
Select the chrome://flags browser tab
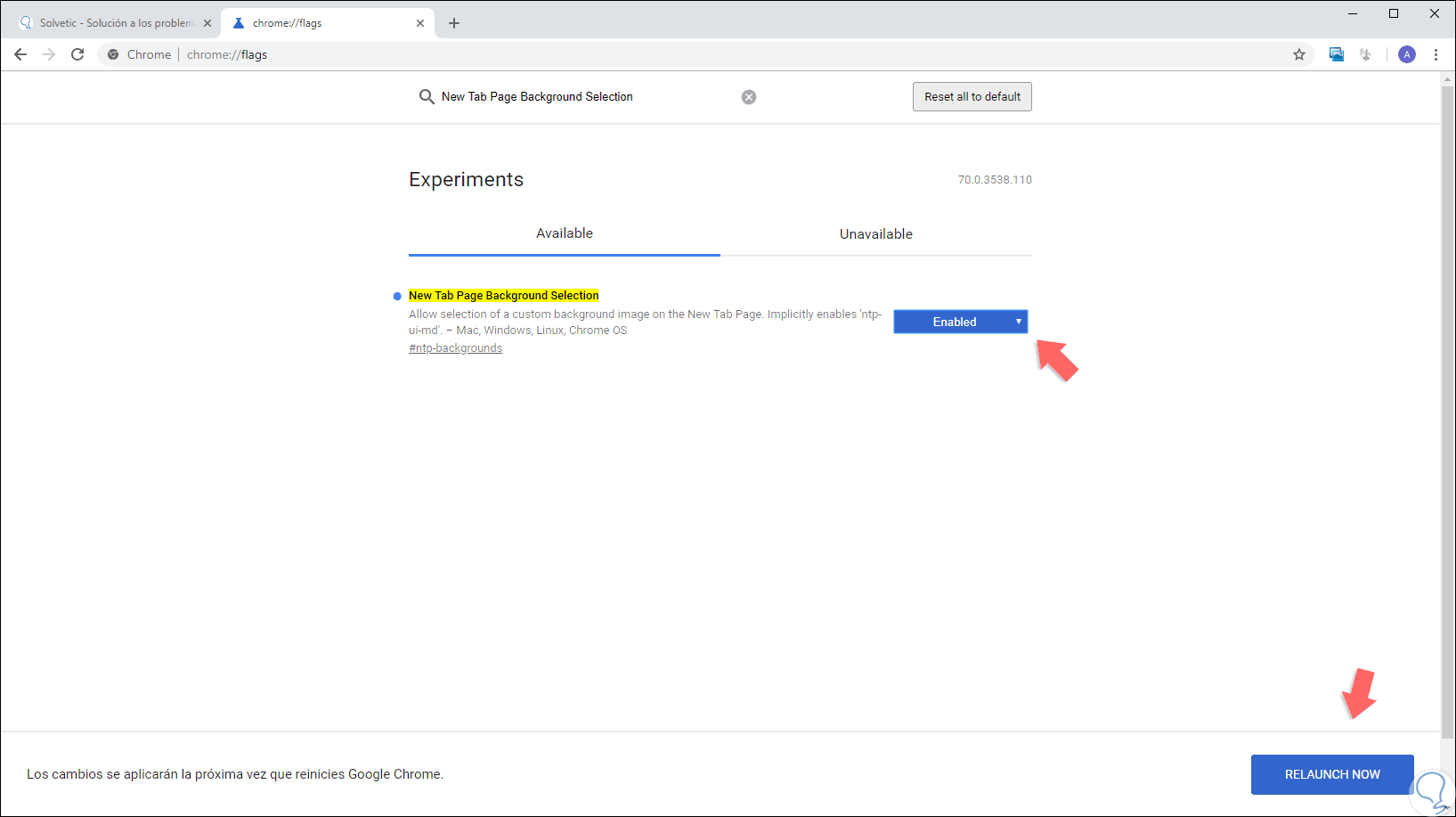tap(328, 23)
